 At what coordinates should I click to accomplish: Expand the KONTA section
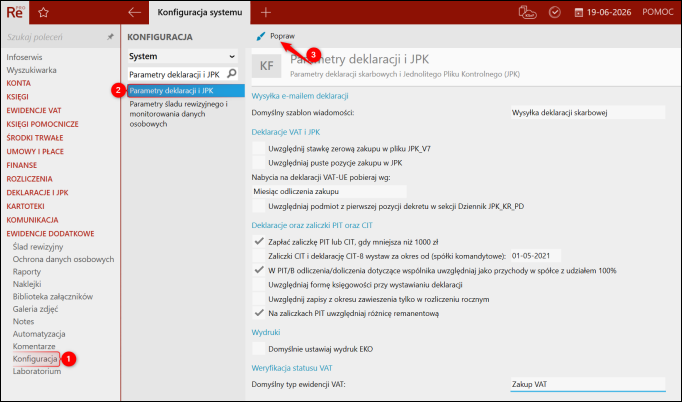tap(18, 83)
